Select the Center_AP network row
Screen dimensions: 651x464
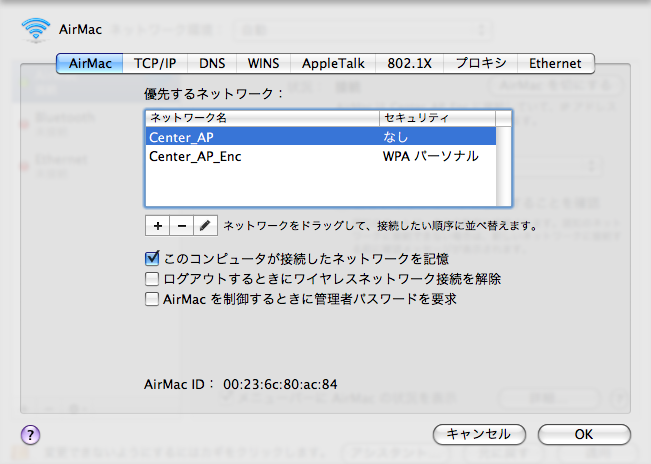click(321, 137)
